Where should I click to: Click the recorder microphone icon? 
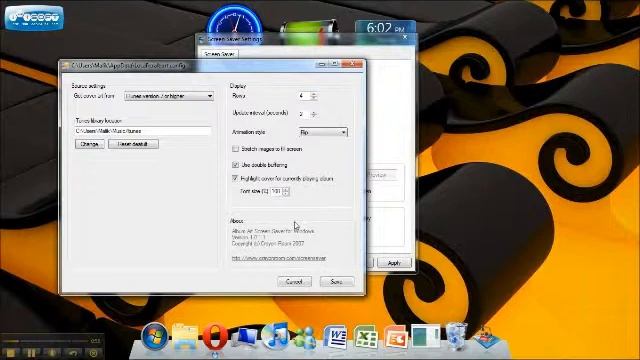(x=52, y=353)
